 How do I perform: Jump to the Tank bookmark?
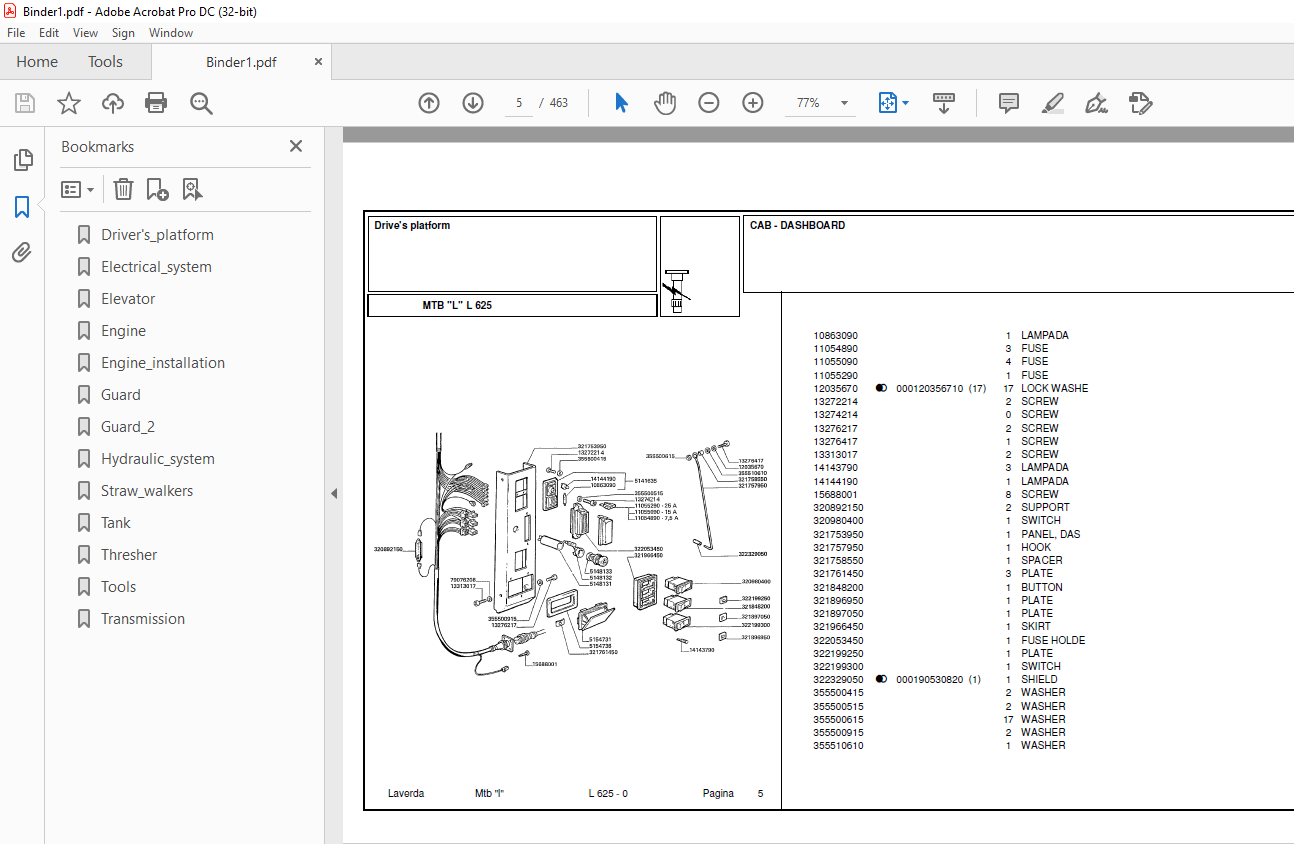pyautogui.click(x=116, y=523)
